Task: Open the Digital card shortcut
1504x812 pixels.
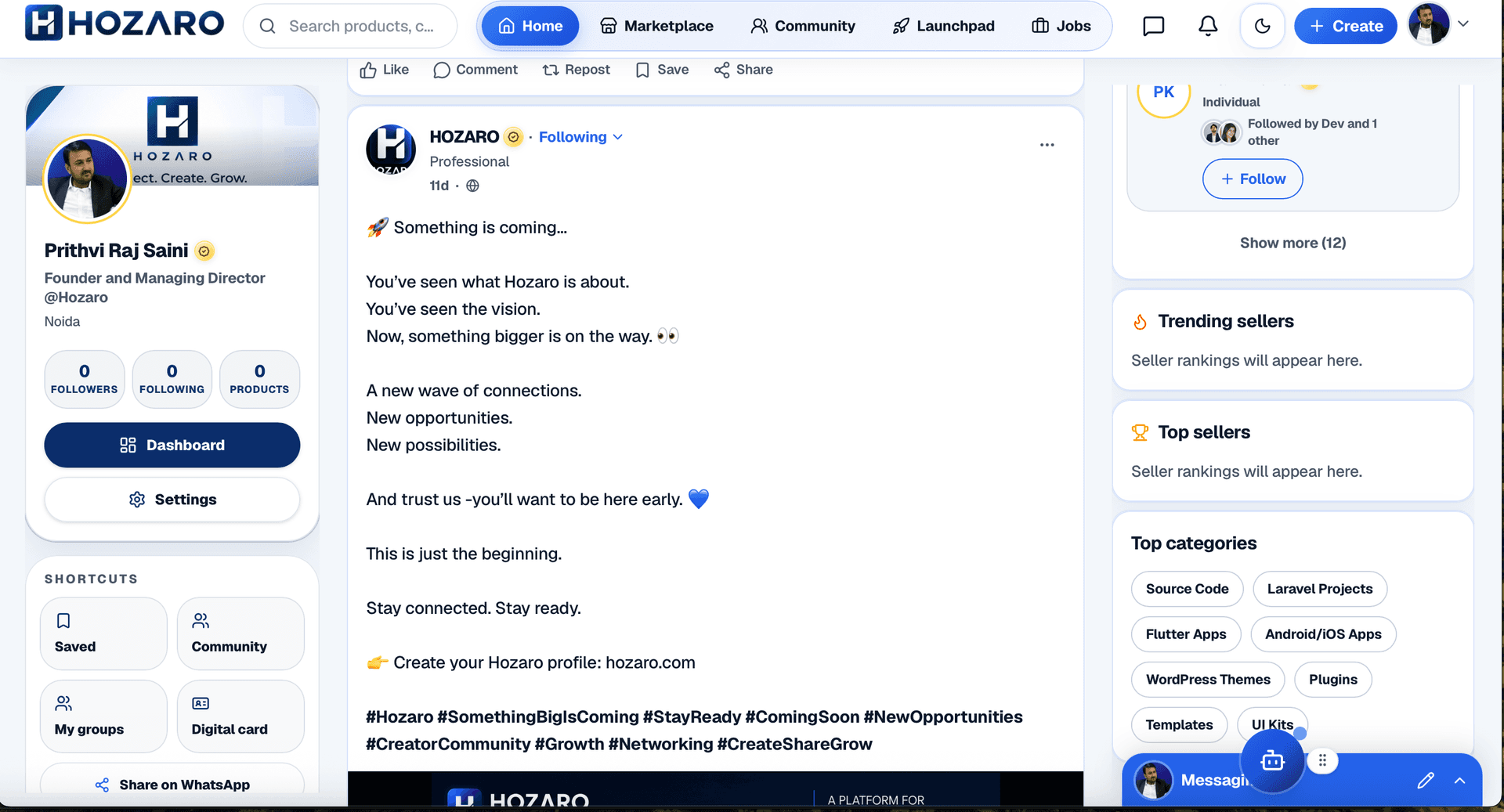Action: click(x=240, y=716)
